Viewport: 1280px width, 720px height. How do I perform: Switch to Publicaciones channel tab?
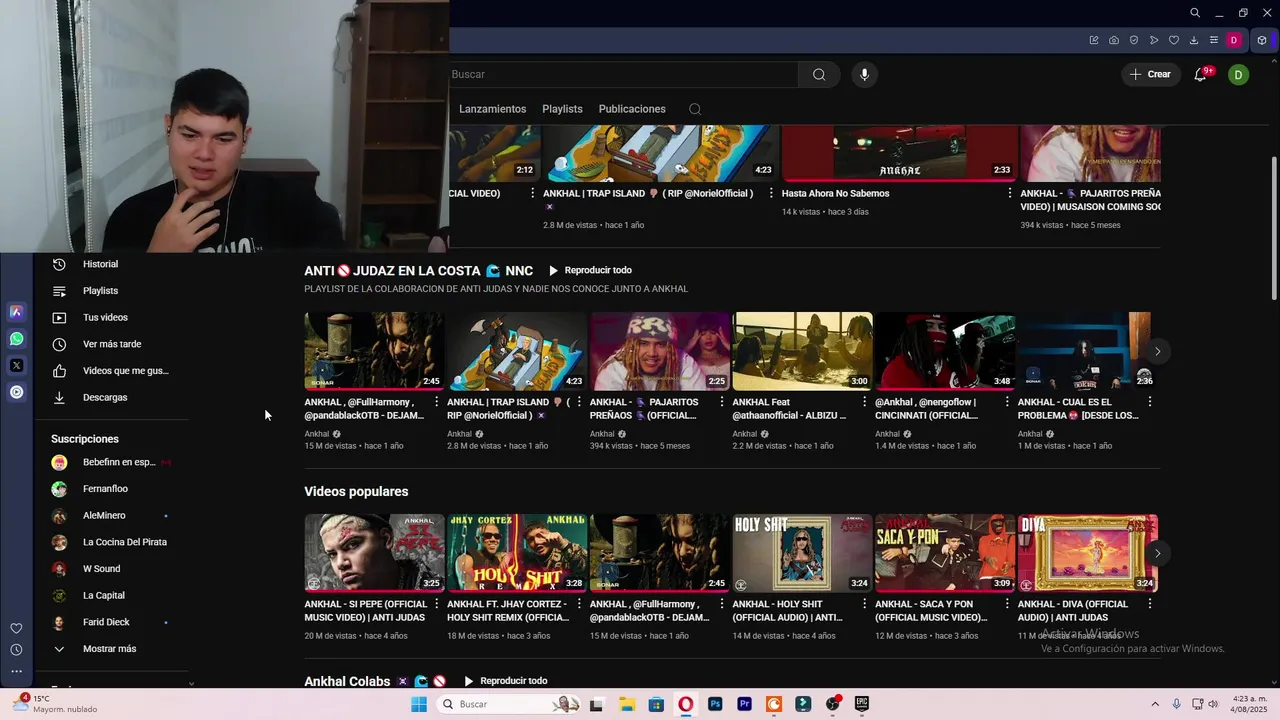point(632,109)
